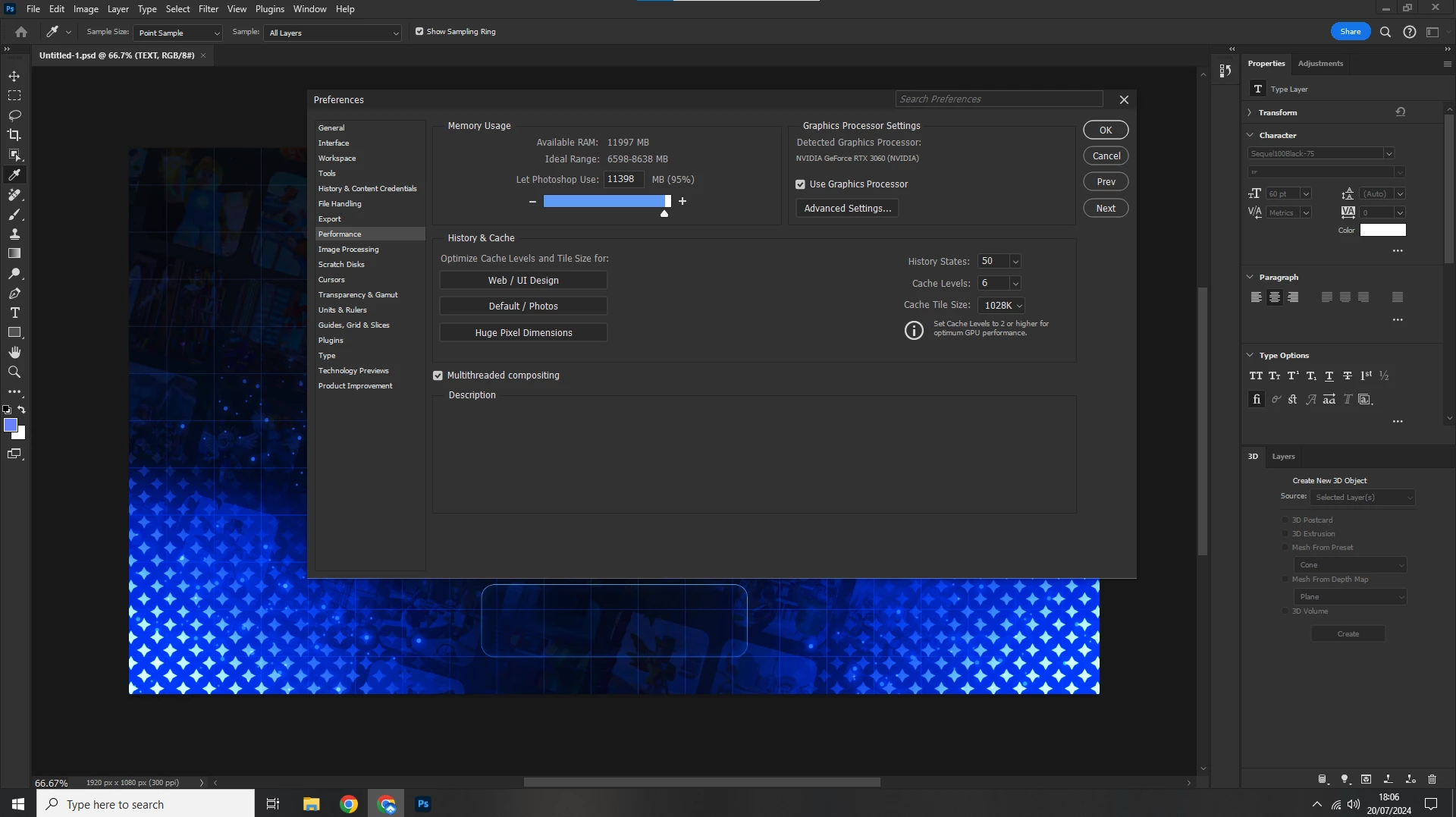Open the Photoshop search icon

tap(1385, 32)
